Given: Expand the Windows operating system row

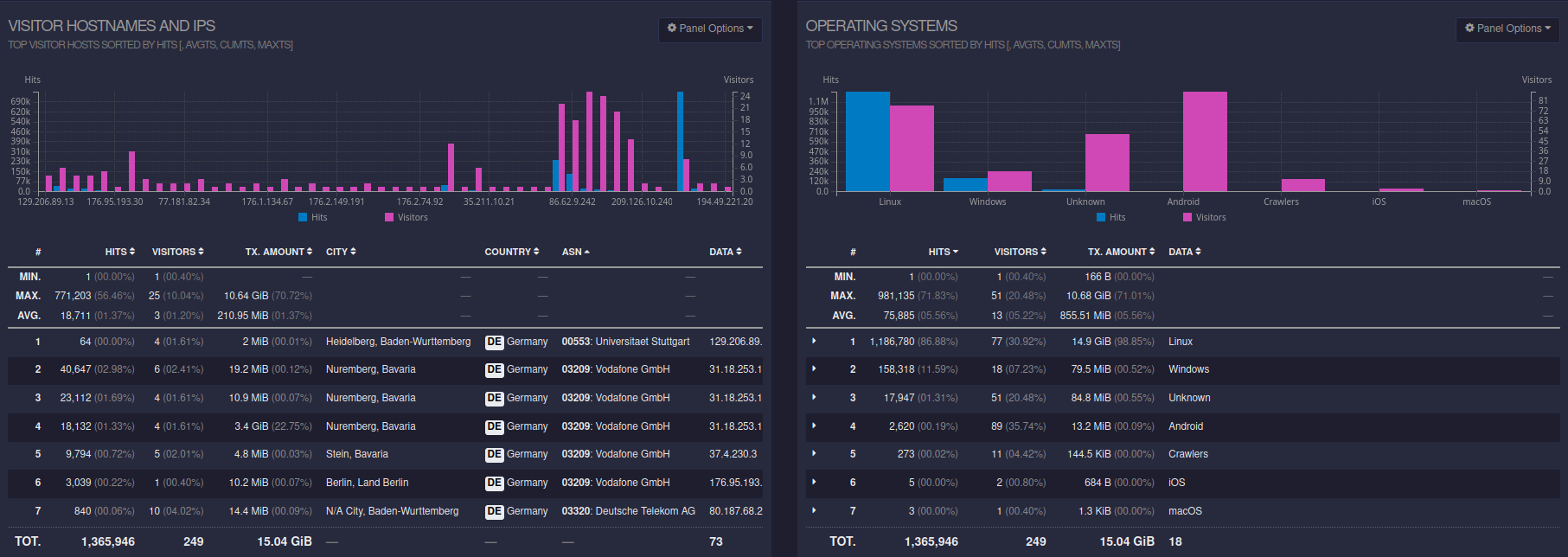Looking at the screenshot, I should 814,369.
